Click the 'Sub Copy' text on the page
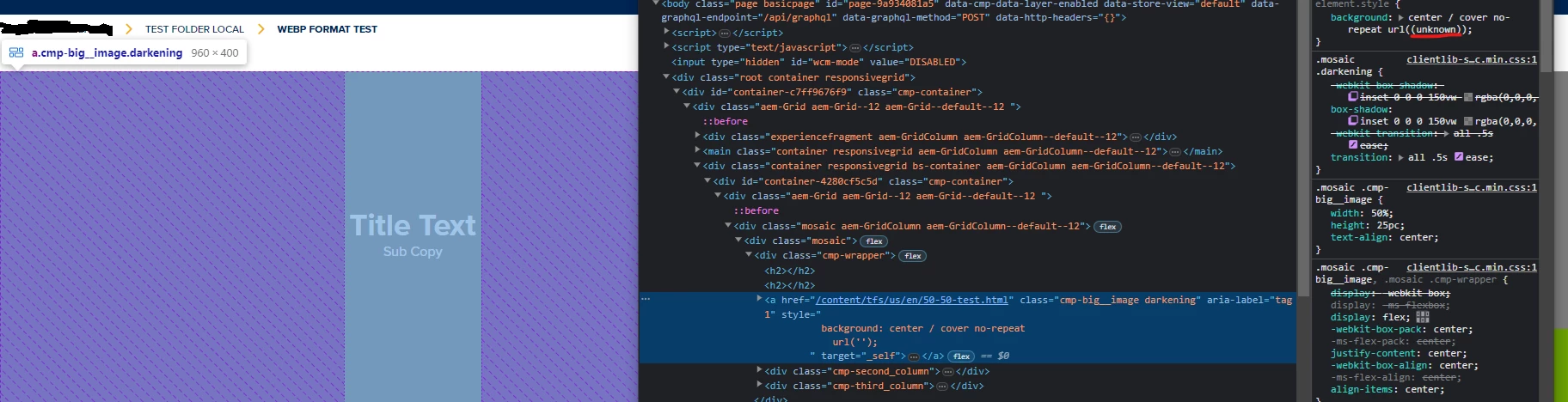Viewport: 1568px width, 402px height. (x=413, y=252)
